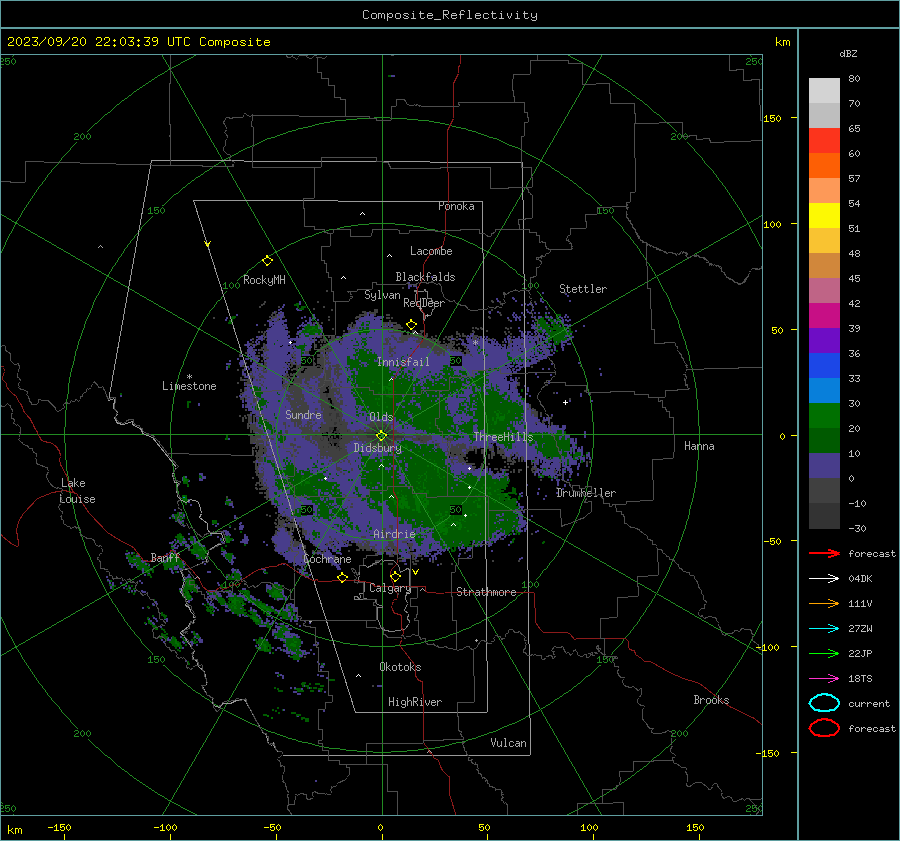Click the yellow diamond marker near Cochrane

pyautogui.click(x=343, y=577)
